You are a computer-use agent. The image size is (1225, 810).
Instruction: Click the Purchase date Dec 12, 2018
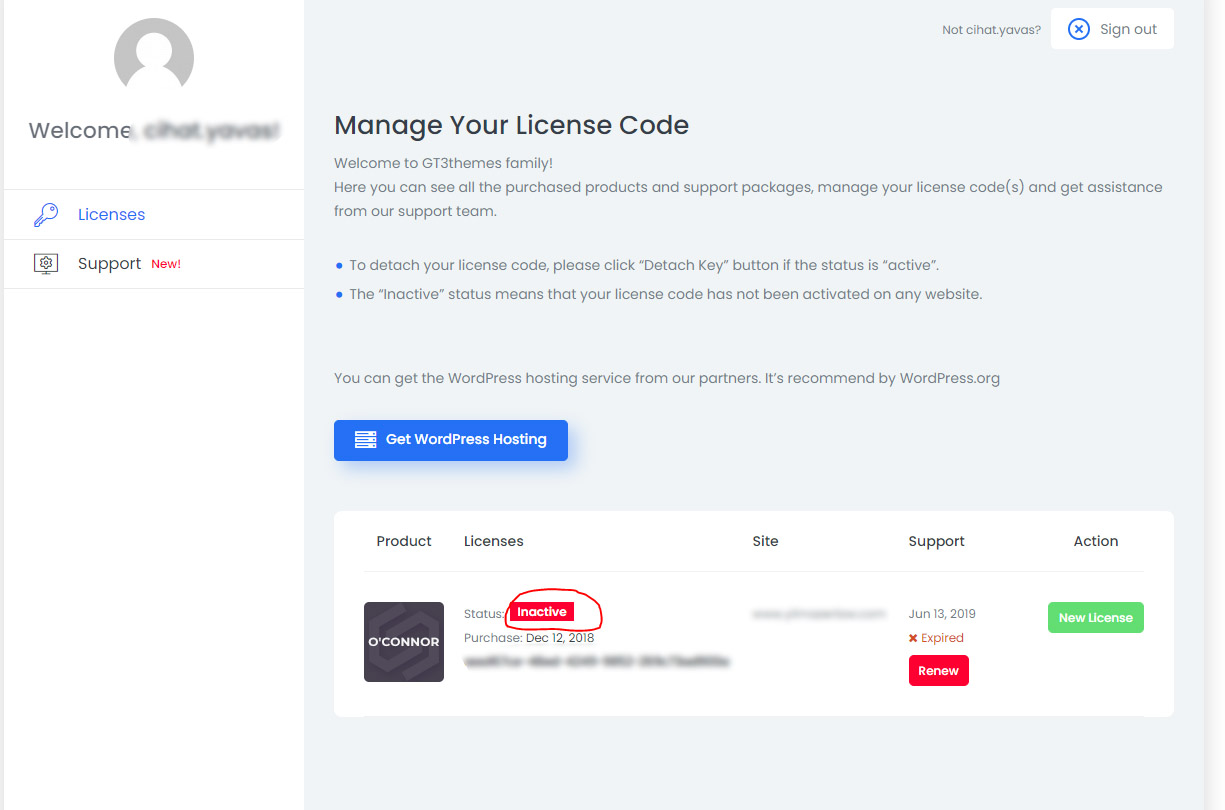[x=559, y=638]
